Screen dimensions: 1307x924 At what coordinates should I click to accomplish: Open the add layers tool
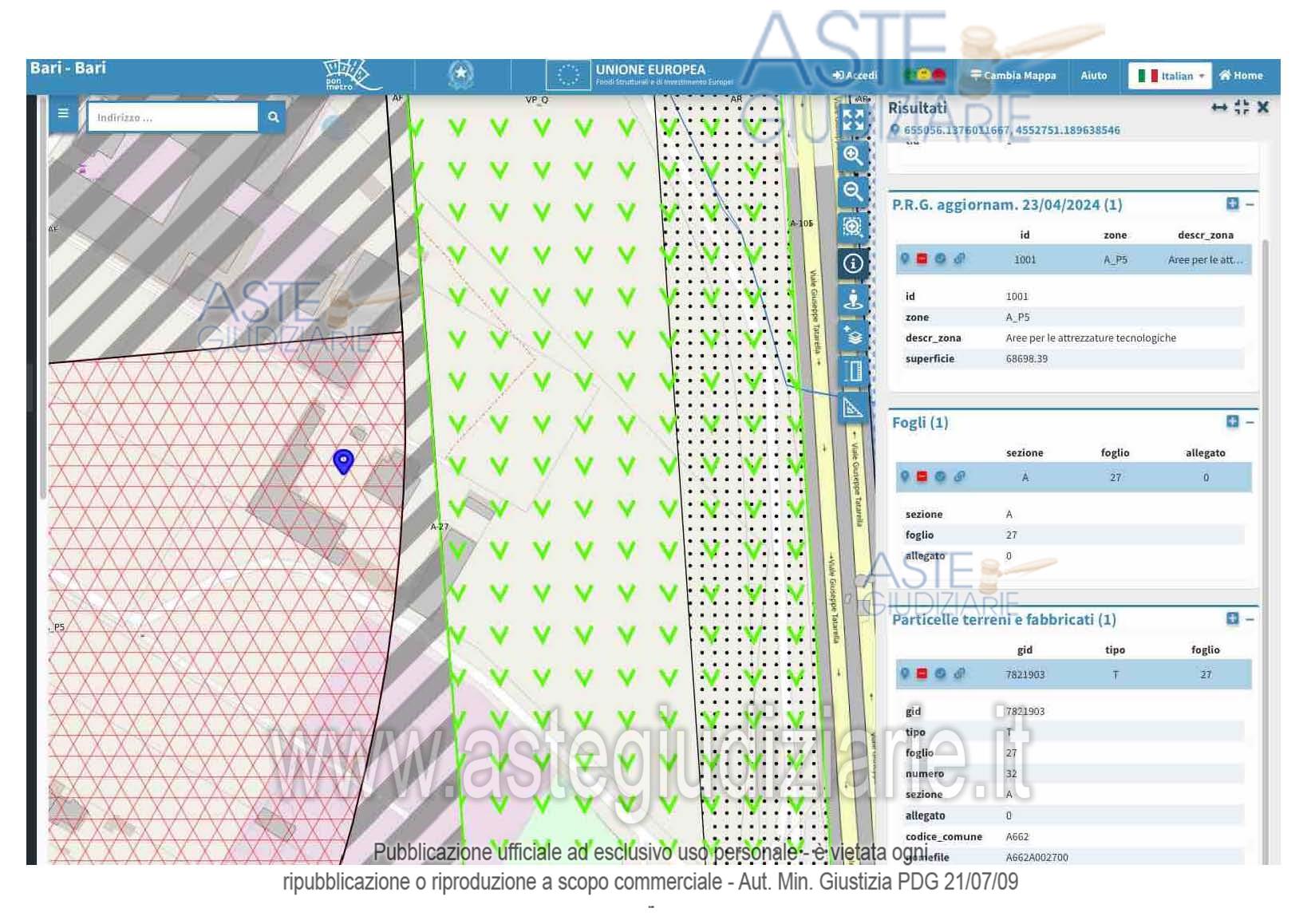853,336
